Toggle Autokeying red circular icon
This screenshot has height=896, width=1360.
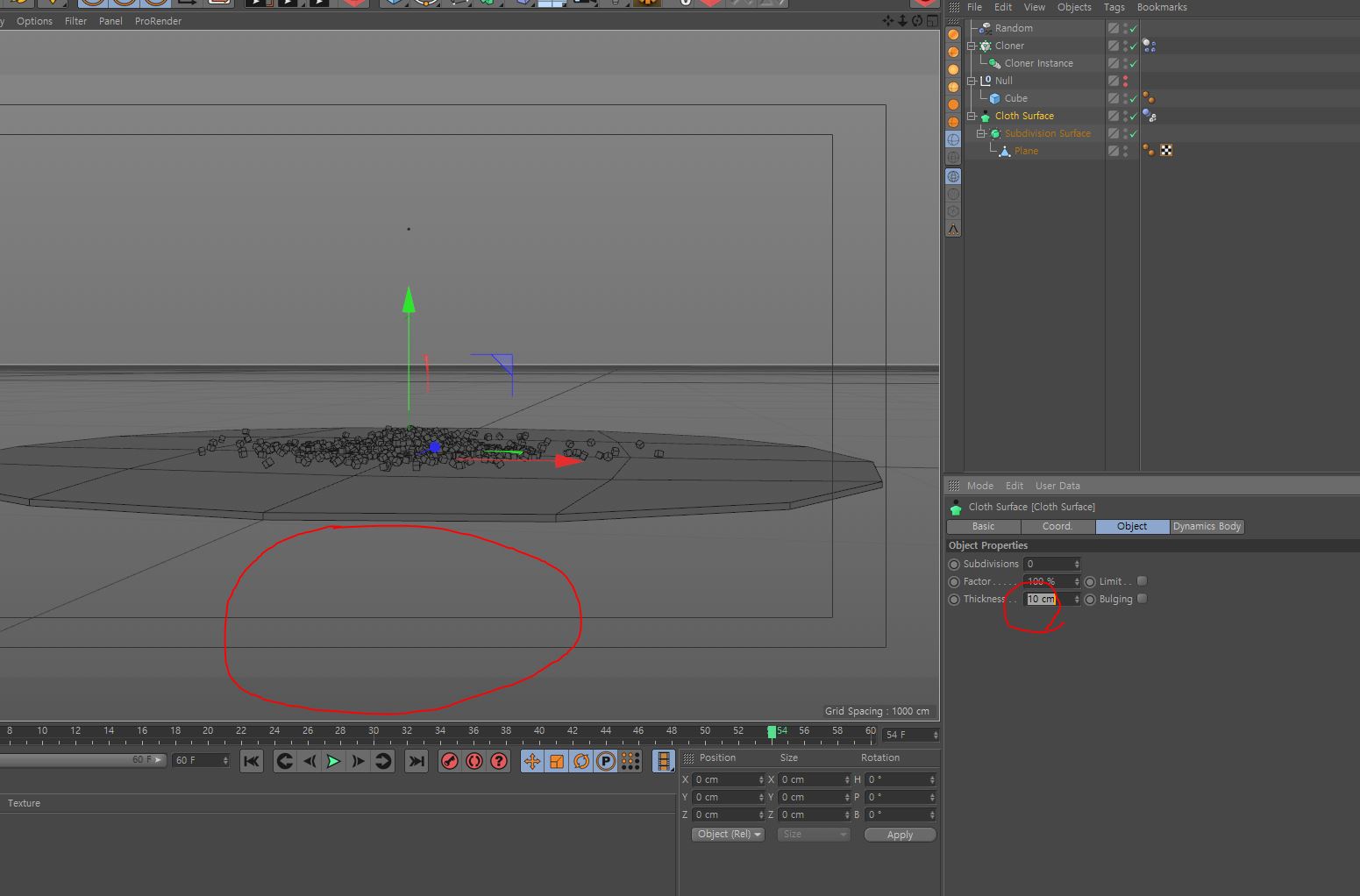(x=474, y=761)
